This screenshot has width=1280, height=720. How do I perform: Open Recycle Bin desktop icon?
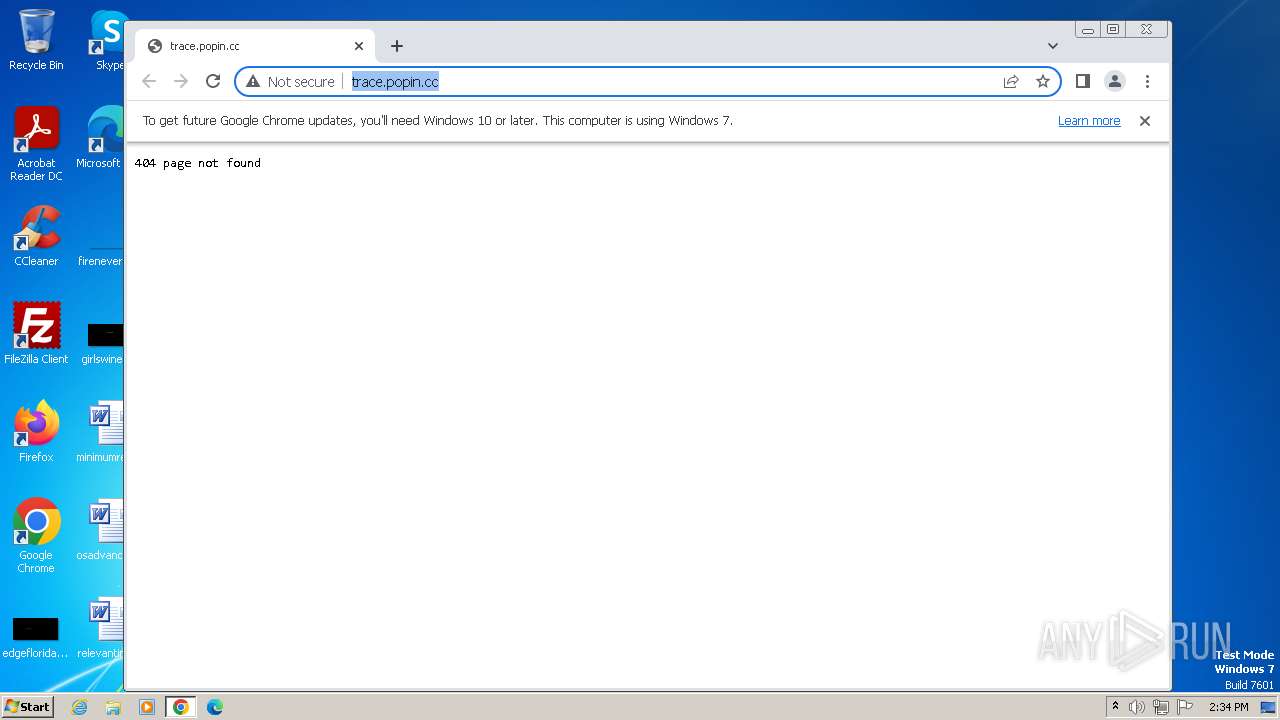[36, 40]
